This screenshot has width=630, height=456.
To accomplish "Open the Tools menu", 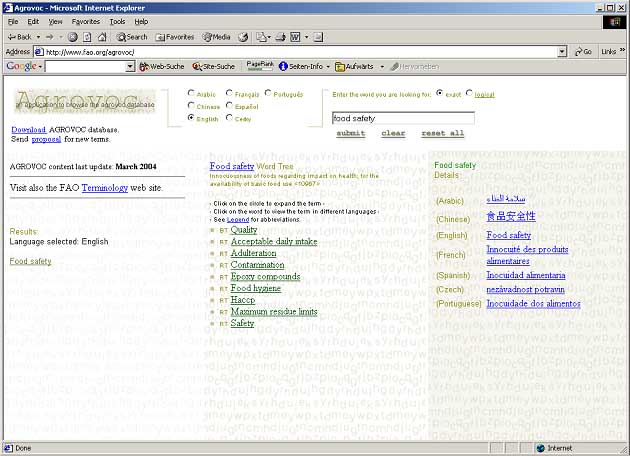I will pyautogui.click(x=117, y=21).
